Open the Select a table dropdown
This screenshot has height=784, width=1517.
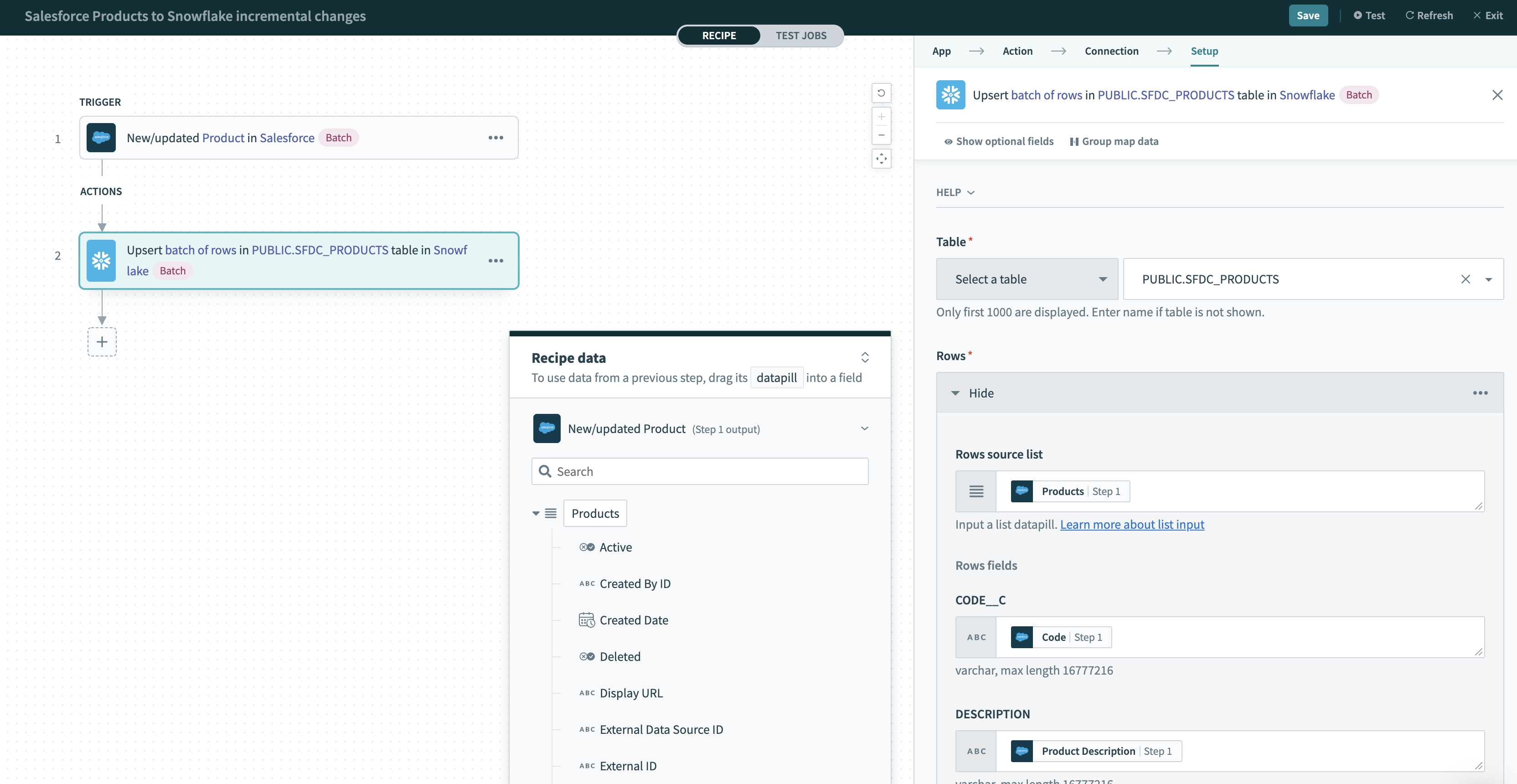coord(1026,278)
